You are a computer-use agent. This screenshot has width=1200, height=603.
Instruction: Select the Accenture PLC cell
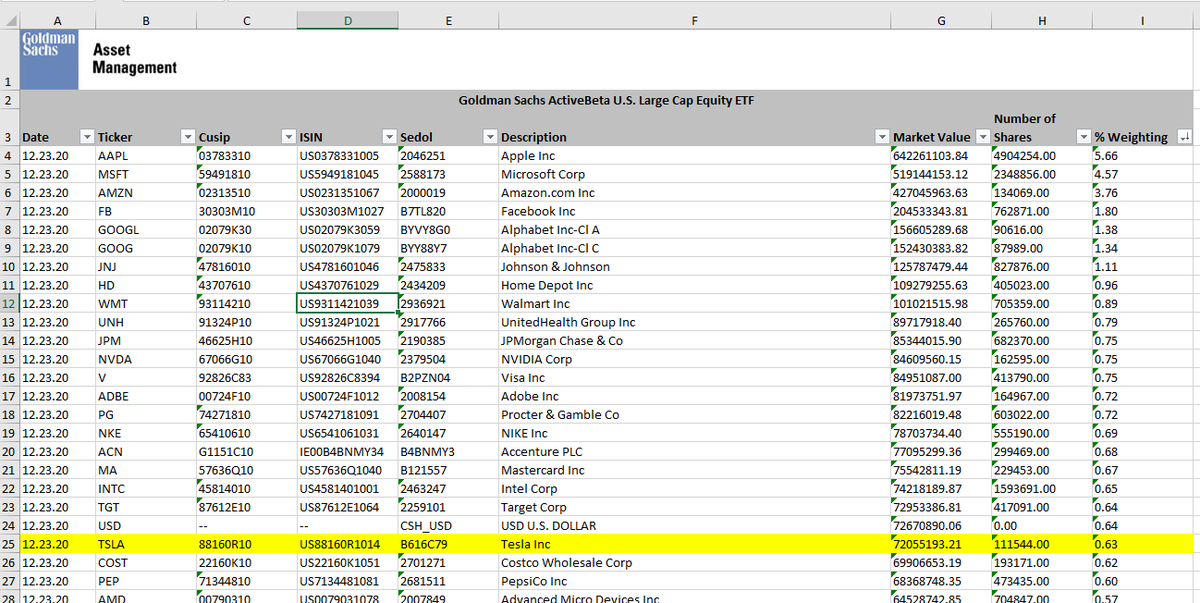coord(694,452)
